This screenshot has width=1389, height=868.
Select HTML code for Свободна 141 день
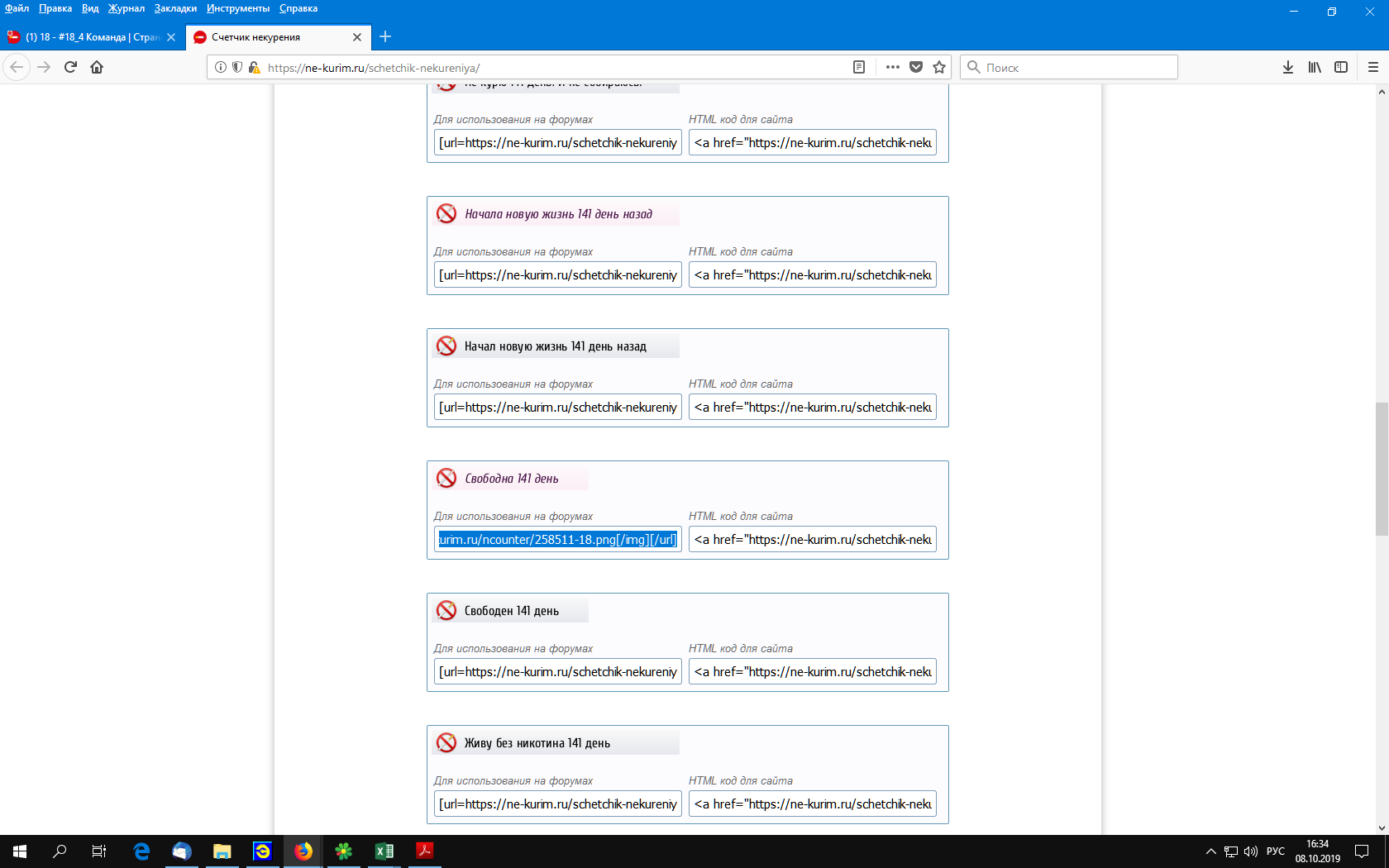[x=813, y=539]
